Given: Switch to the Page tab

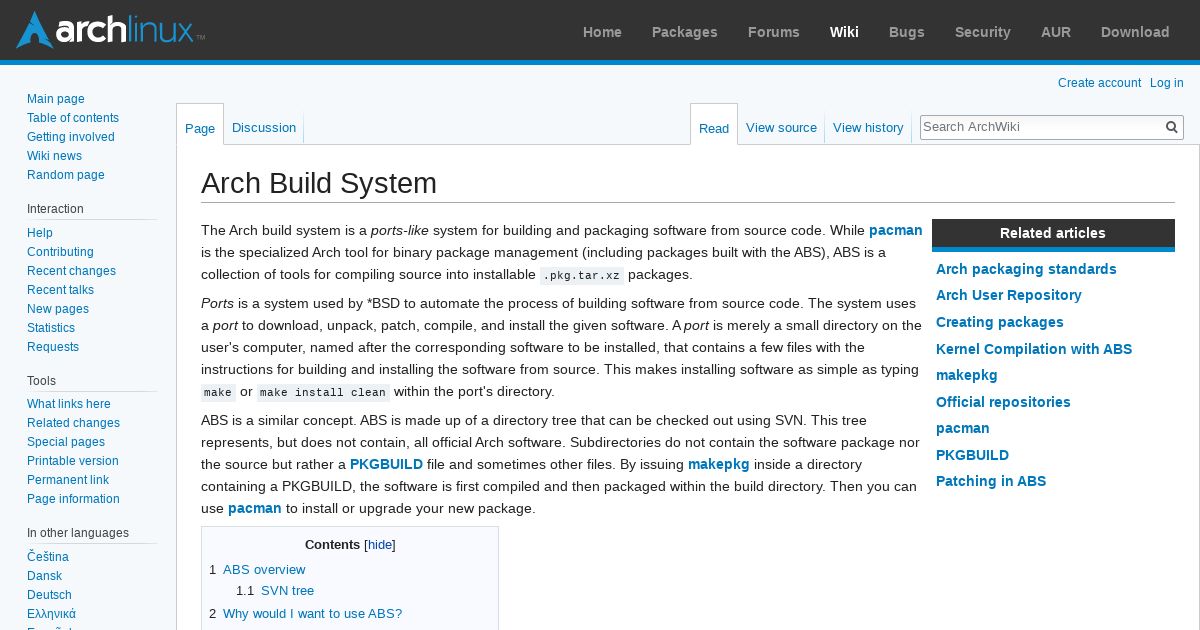Looking at the screenshot, I should pos(200,128).
